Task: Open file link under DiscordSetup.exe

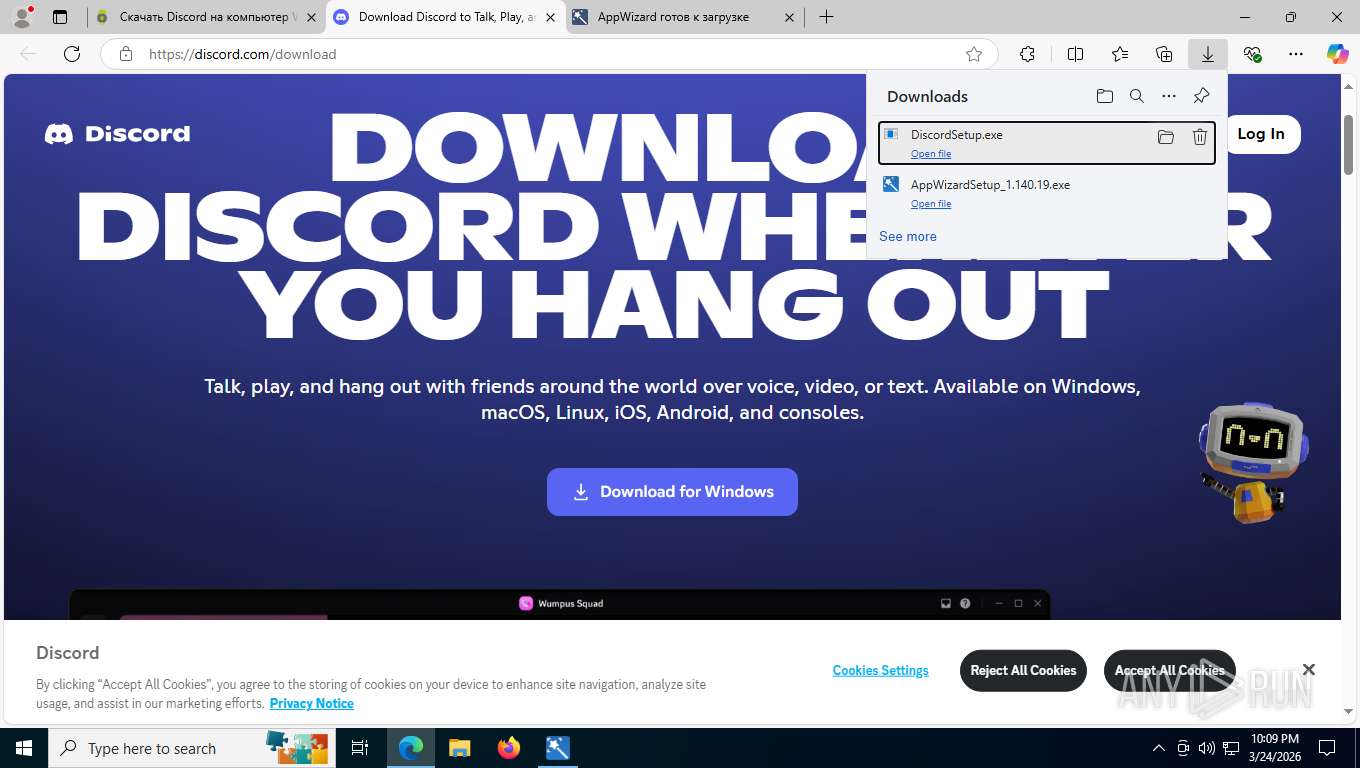Action: click(931, 154)
